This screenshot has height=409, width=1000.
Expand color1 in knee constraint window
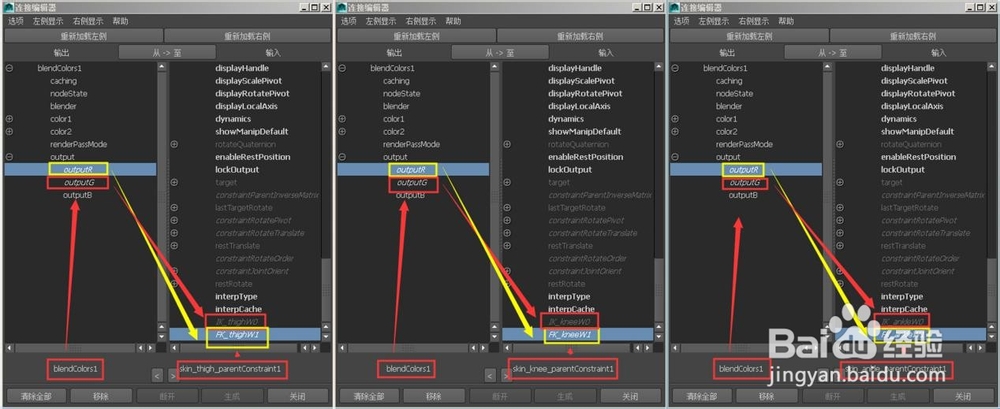[342, 119]
